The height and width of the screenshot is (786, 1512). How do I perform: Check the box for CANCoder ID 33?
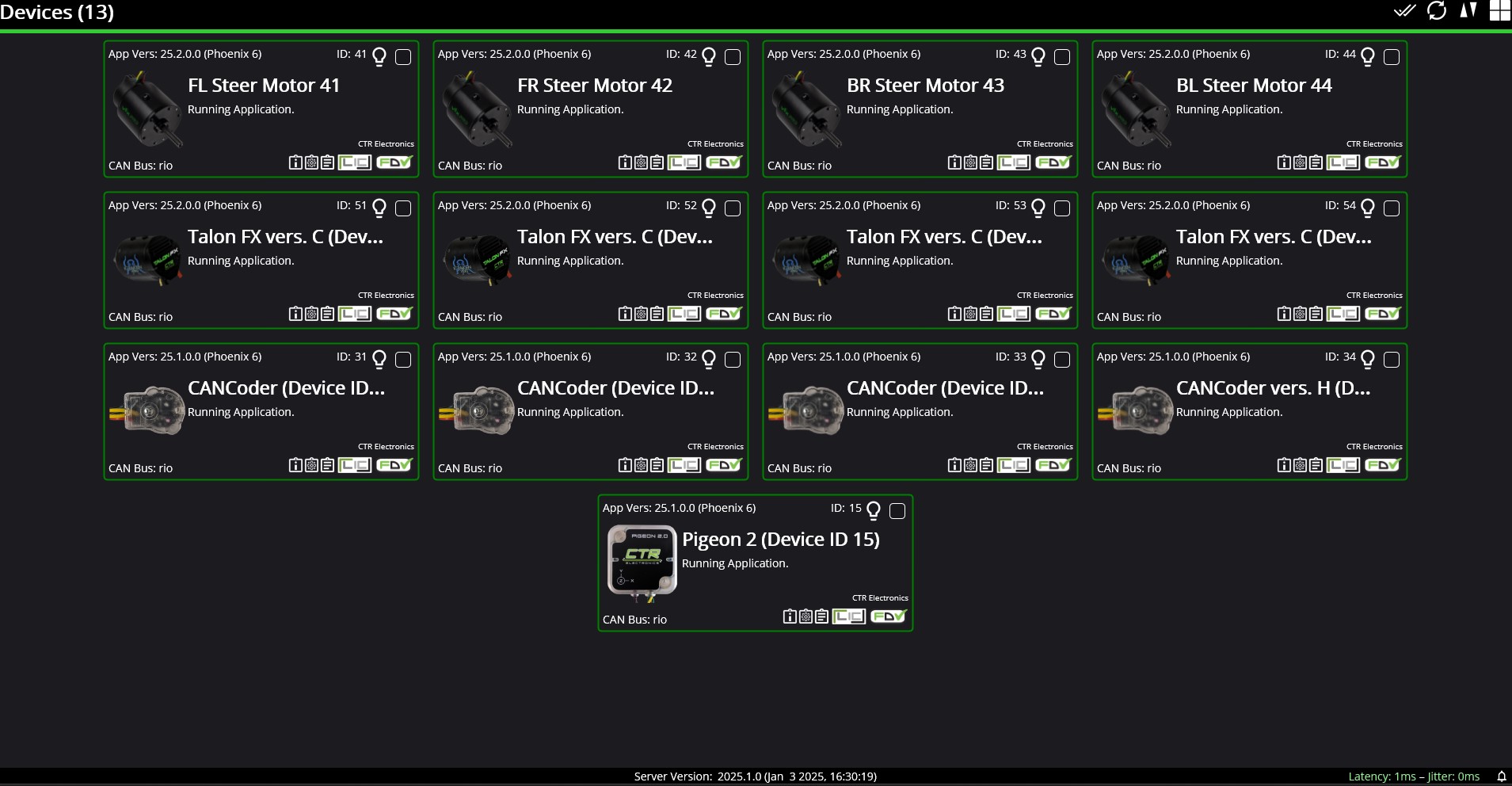(x=1062, y=360)
